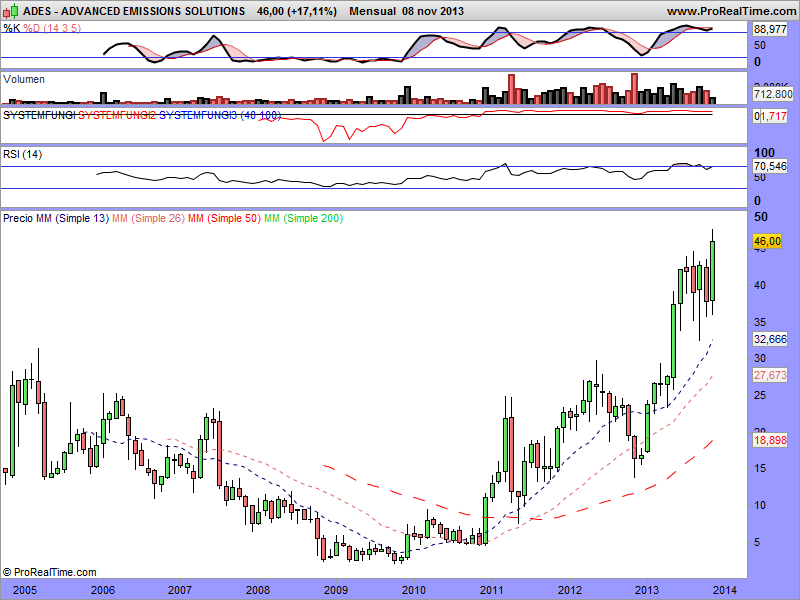Click the '2005' year on the time axis
Viewport: 800px width, 600px height.
point(24,590)
